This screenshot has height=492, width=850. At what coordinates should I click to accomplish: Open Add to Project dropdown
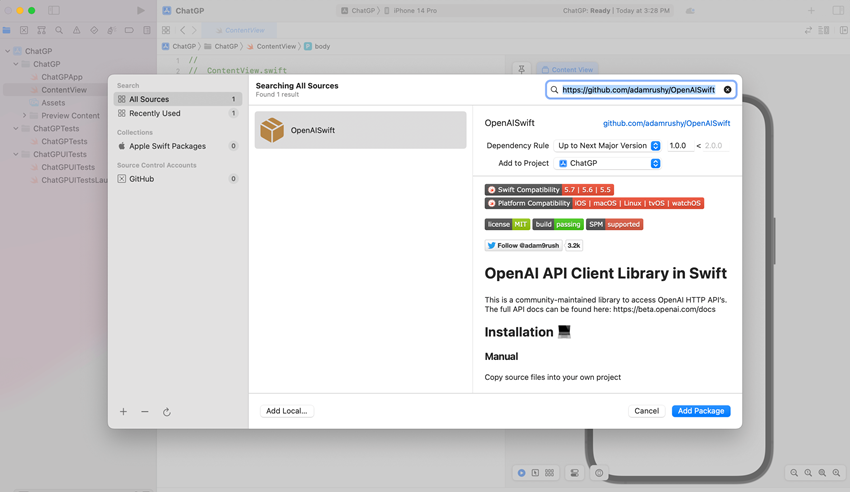tap(608, 163)
